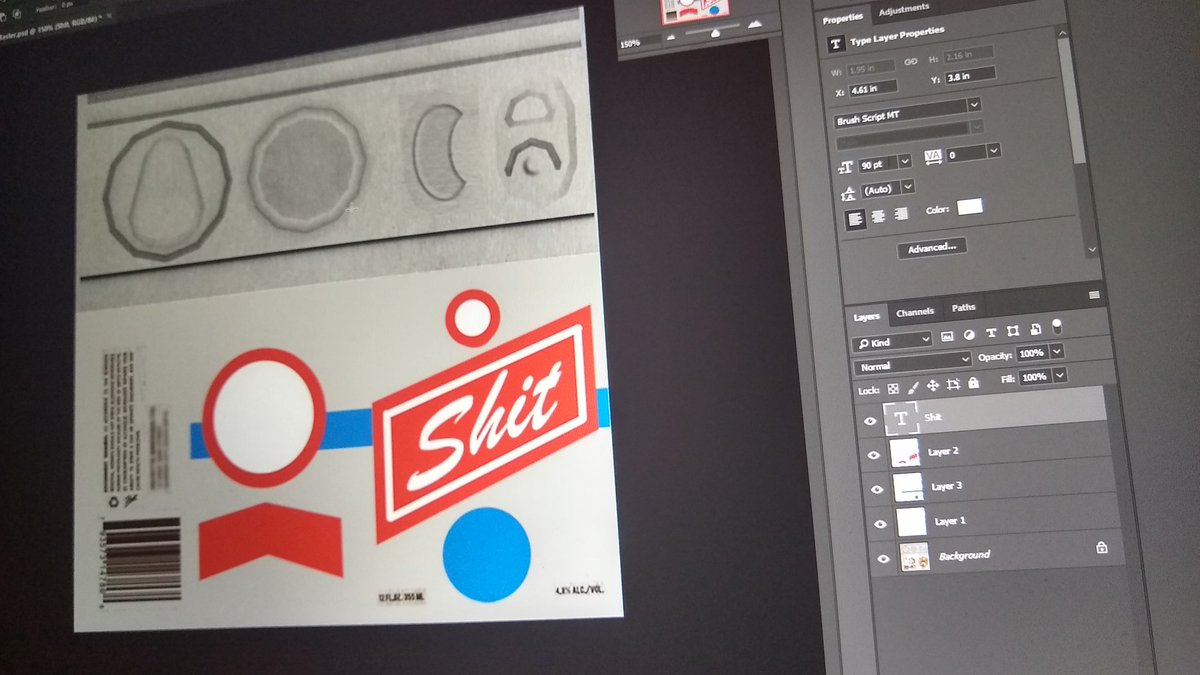
Task: Click the Advanced... button
Action: [932, 248]
